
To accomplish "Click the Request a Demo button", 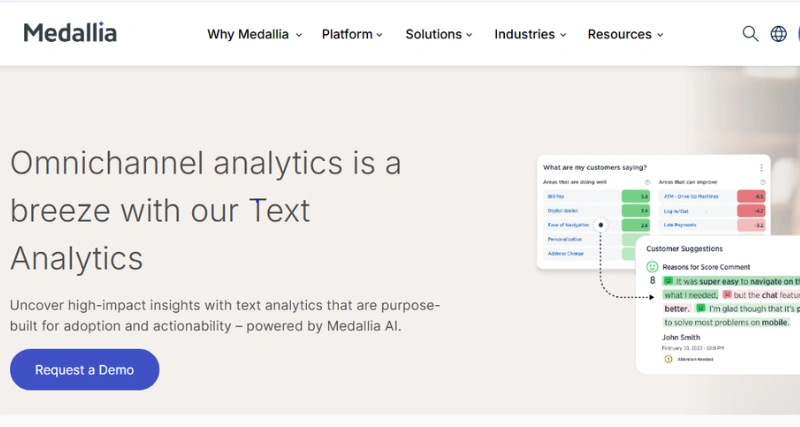I will [x=85, y=370].
